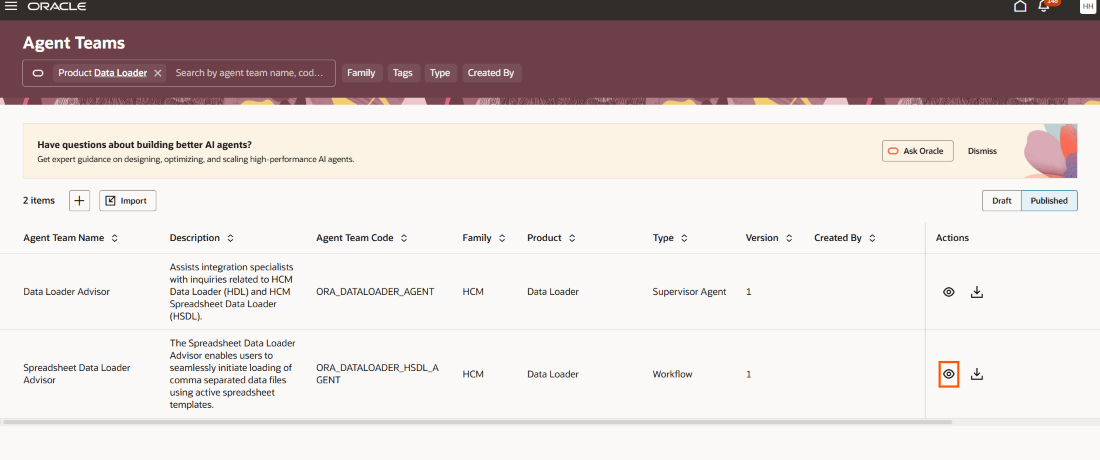Click the Import button
Screen dimensions: 1100x460
point(127,201)
